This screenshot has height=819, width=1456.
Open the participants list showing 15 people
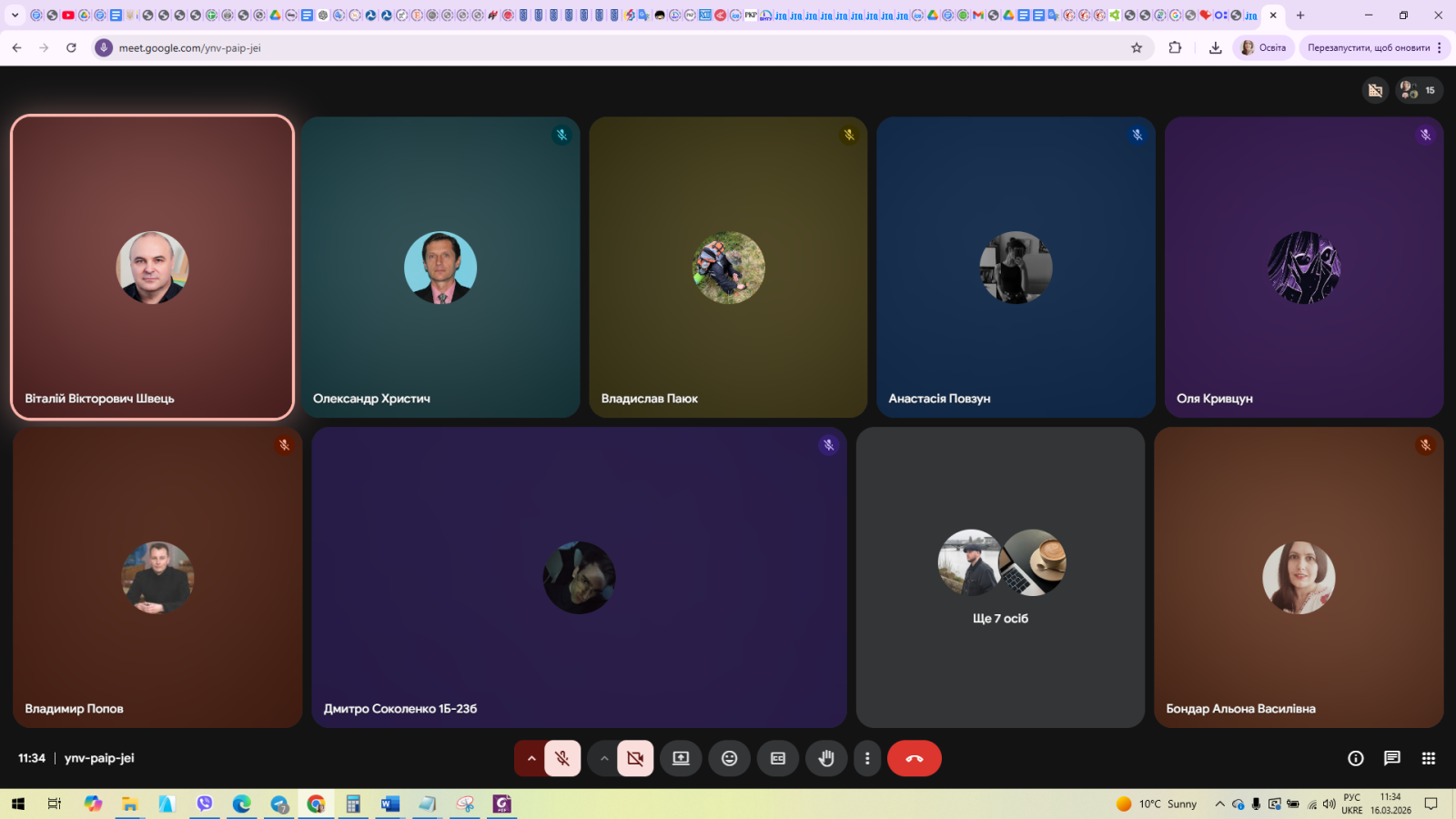click(1419, 90)
